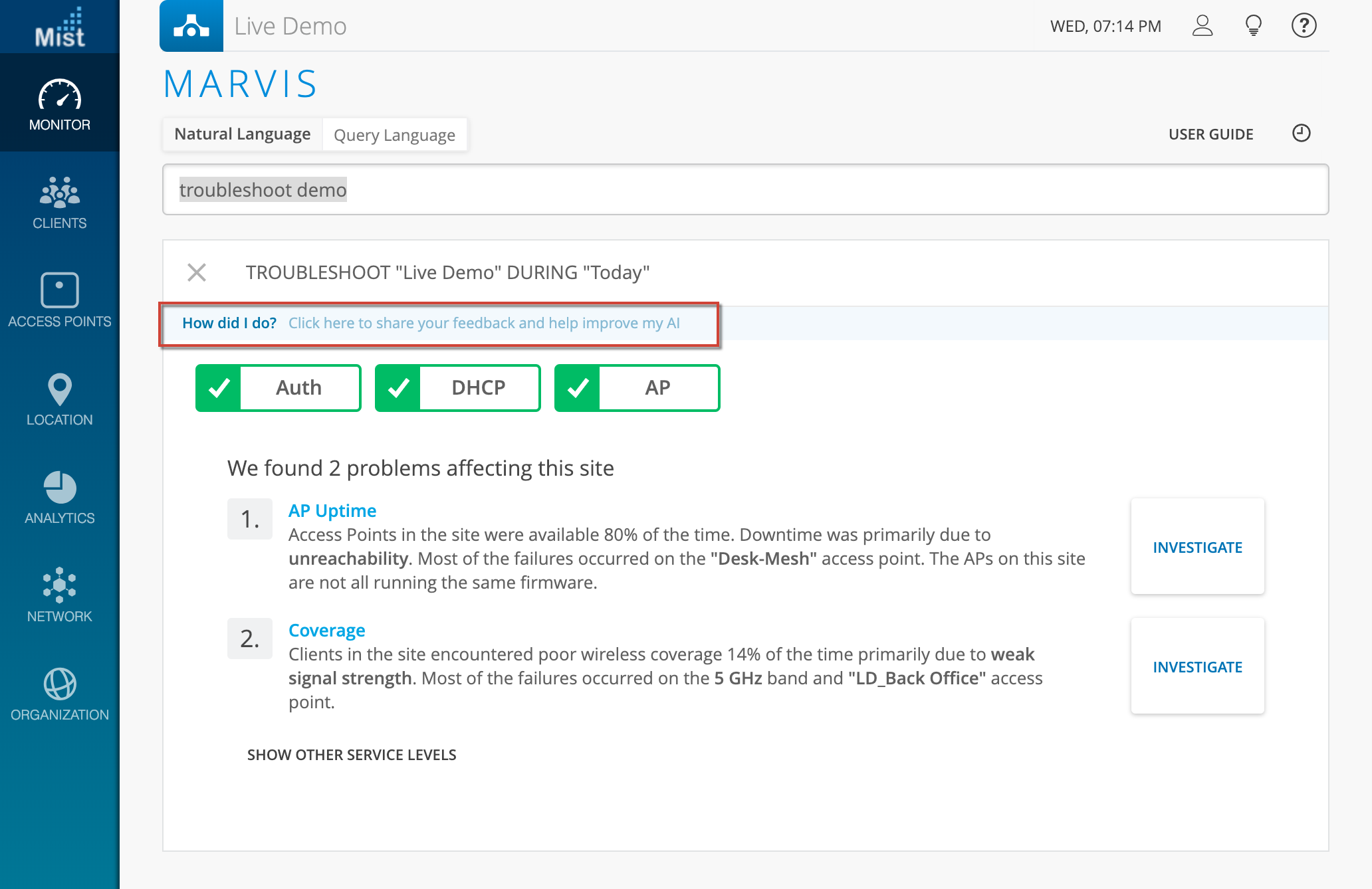
Task: Switch to Query Language tab
Action: pos(394,135)
